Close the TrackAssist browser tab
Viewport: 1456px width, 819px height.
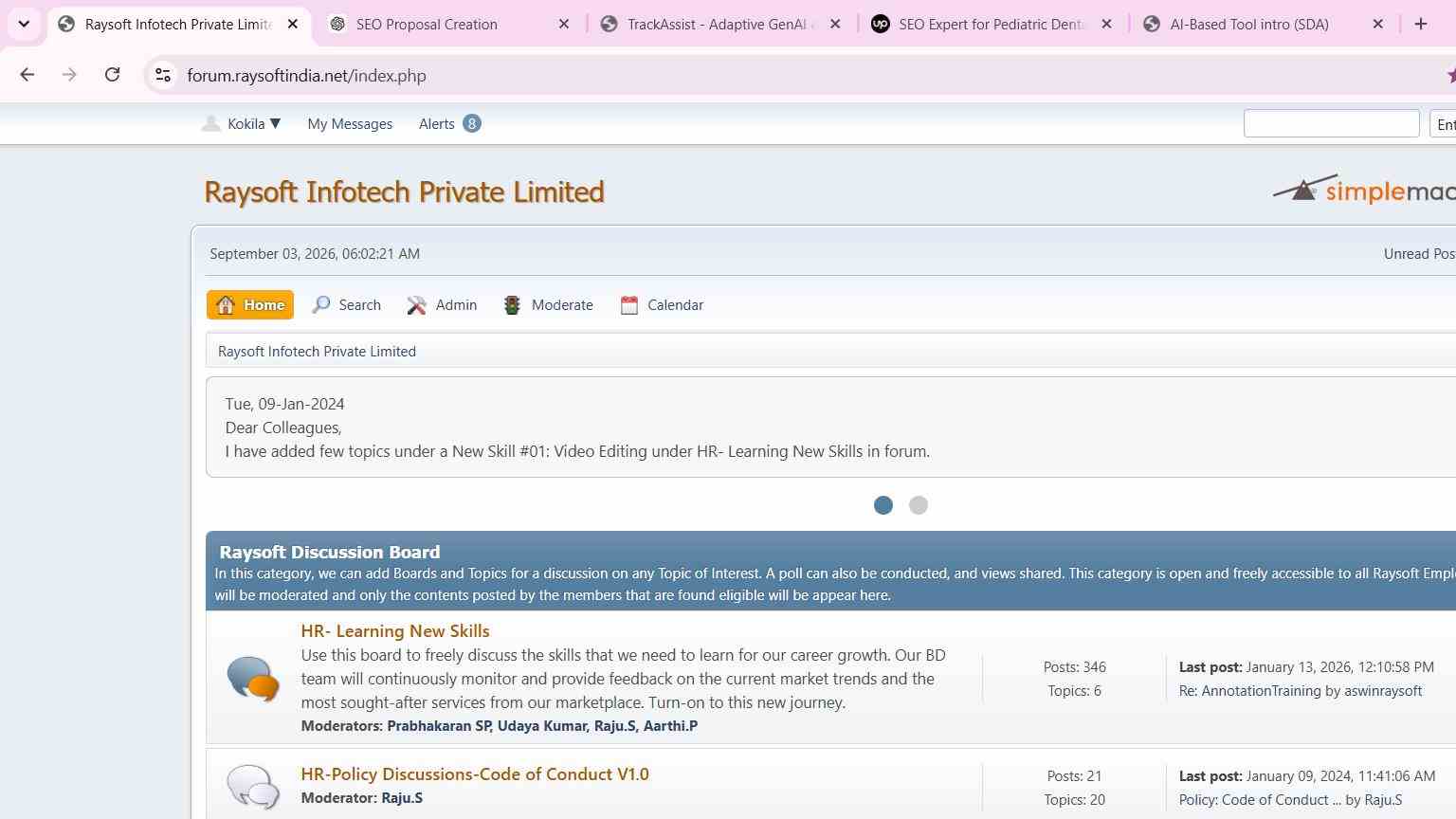point(835,25)
